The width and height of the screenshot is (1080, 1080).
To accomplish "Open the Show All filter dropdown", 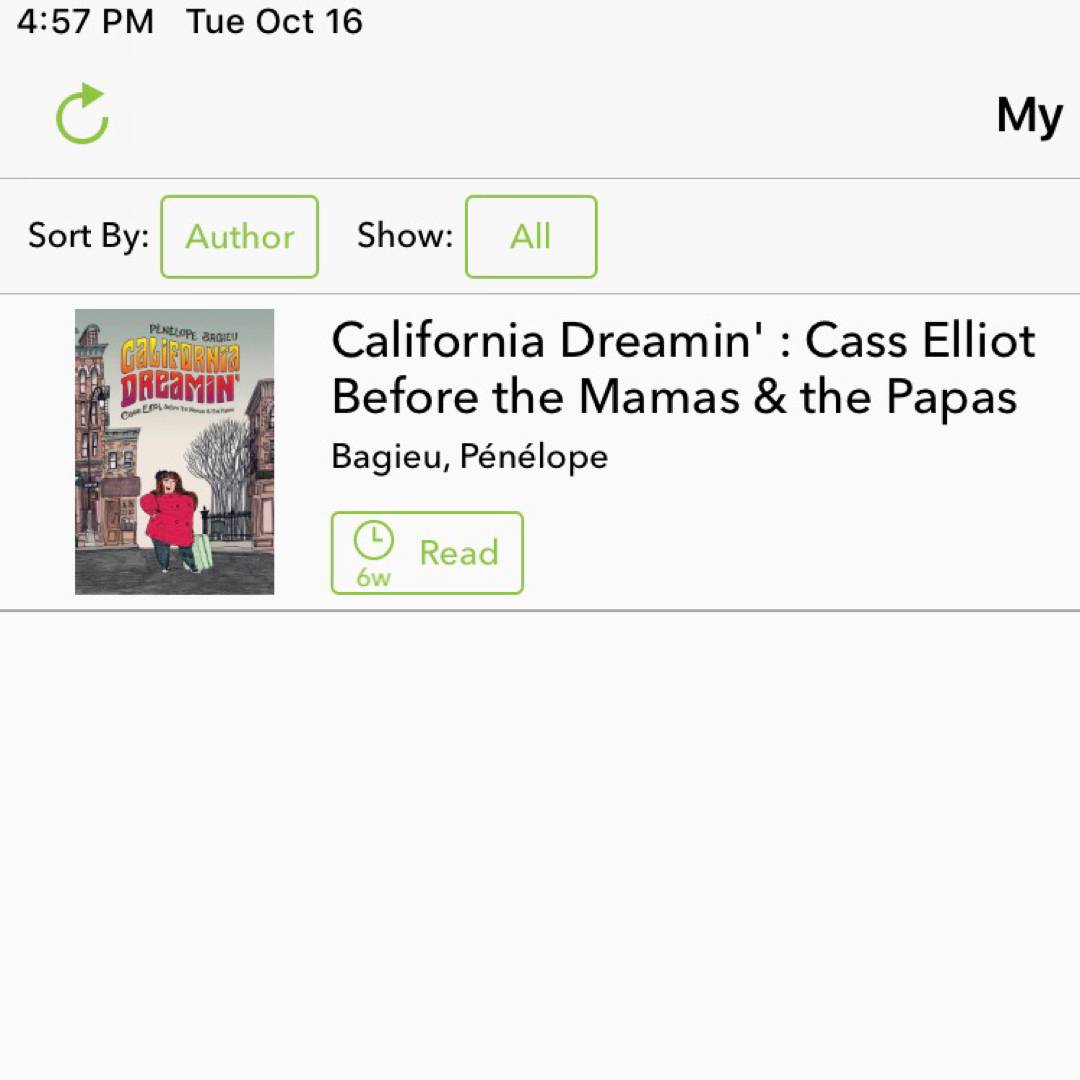I will pyautogui.click(x=531, y=237).
